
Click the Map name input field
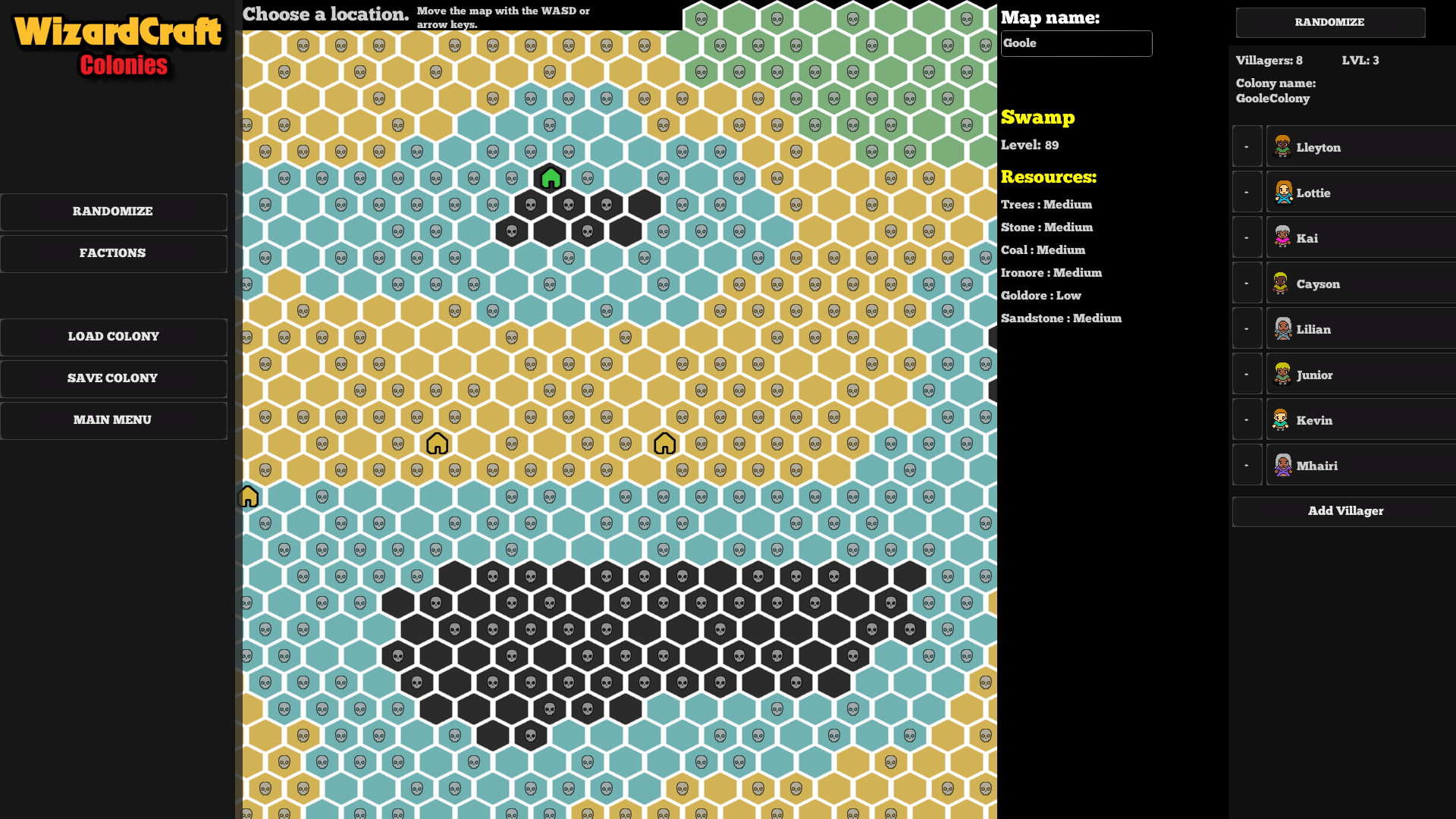pos(1075,44)
